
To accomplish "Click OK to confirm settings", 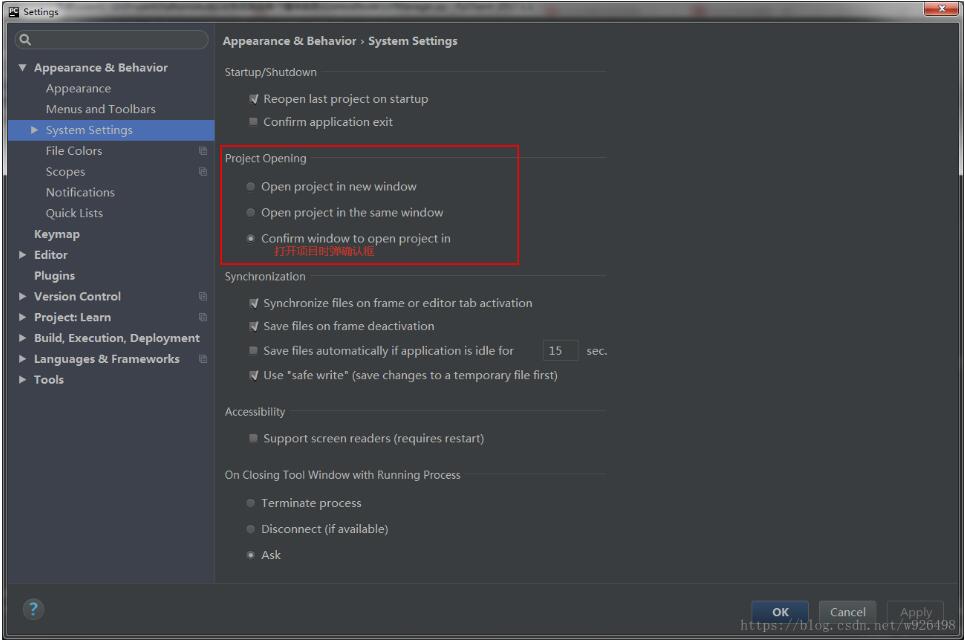I will pos(780,612).
